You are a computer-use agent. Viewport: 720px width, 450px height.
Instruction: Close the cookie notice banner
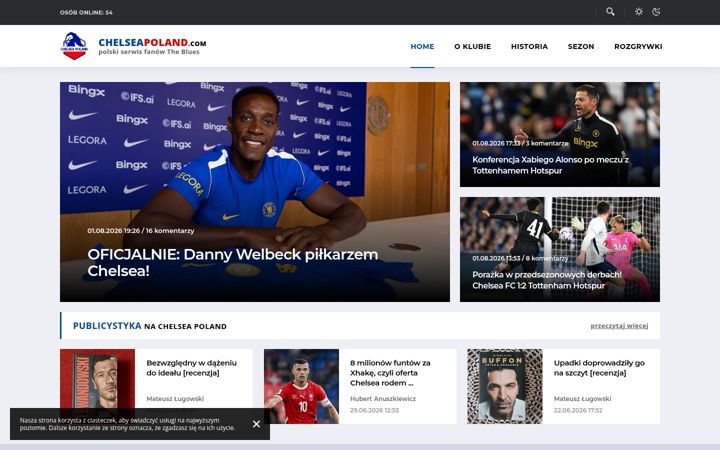click(256, 424)
